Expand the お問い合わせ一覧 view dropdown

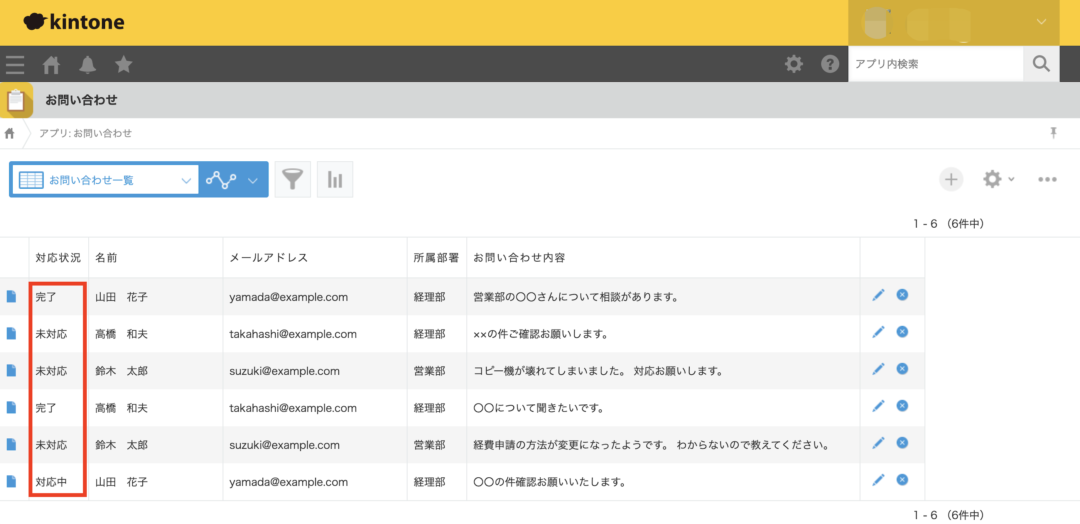pos(185,180)
